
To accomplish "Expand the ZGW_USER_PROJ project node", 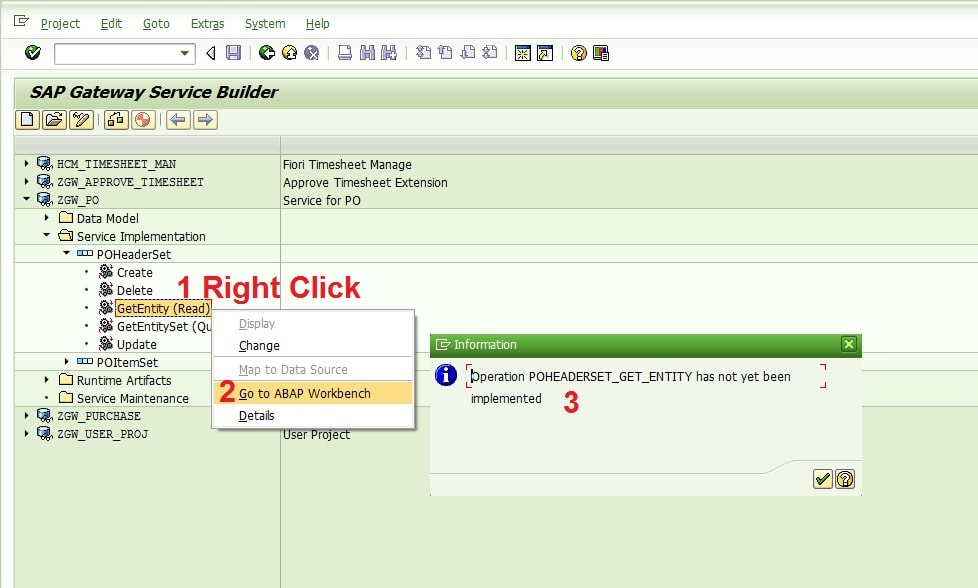I will click(x=26, y=433).
